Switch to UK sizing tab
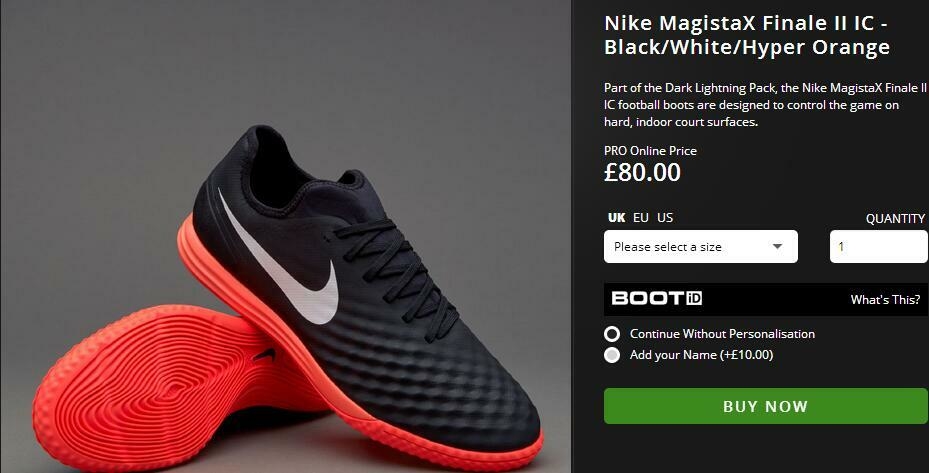Screen dimensions: 929x473 click(x=616, y=218)
